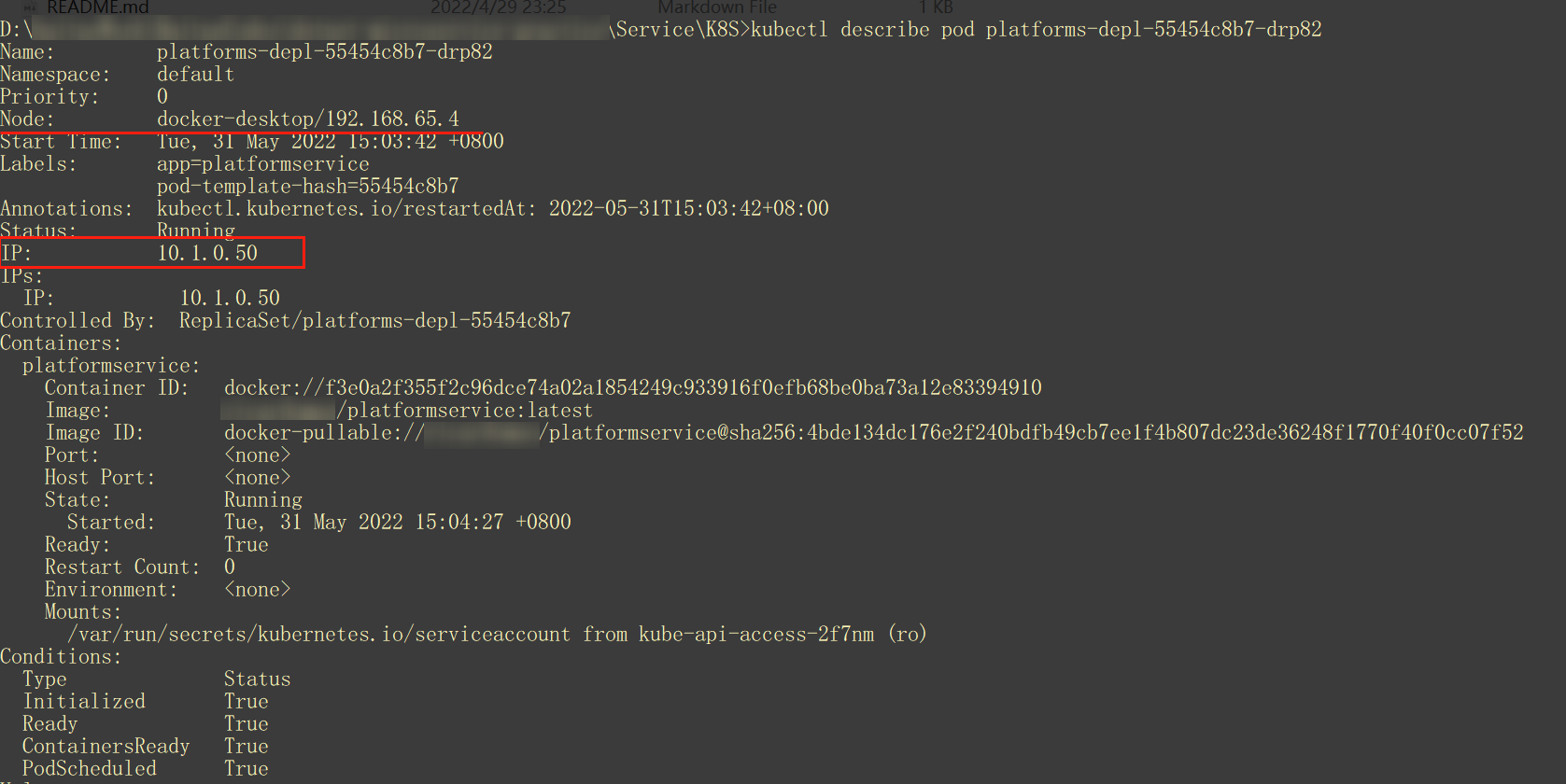Click the Restart Count value 0
Image resolution: width=1566 pixels, height=784 pixels.
pos(230,567)
